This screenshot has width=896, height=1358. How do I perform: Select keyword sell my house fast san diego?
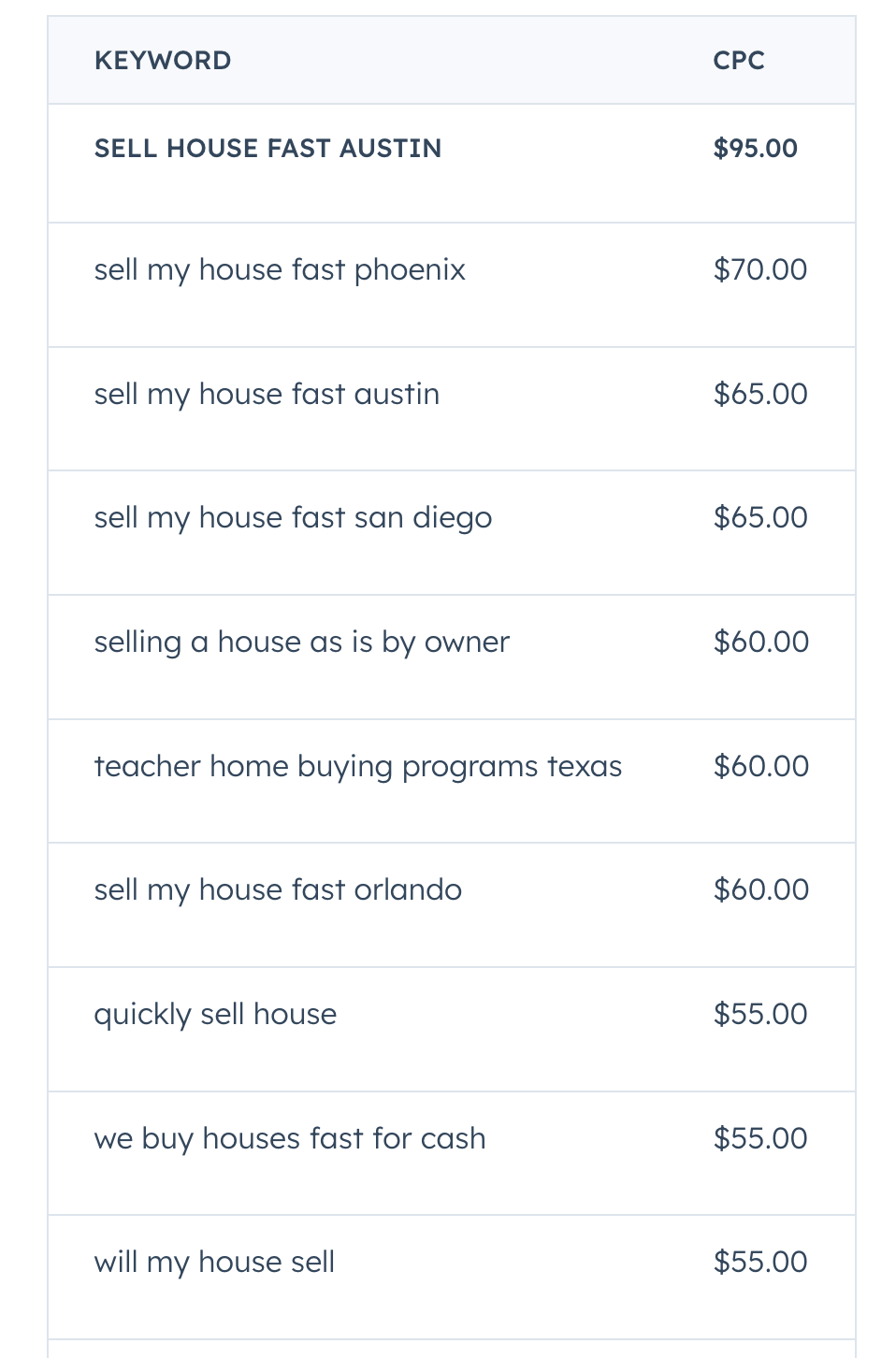(x=293, y=518)
